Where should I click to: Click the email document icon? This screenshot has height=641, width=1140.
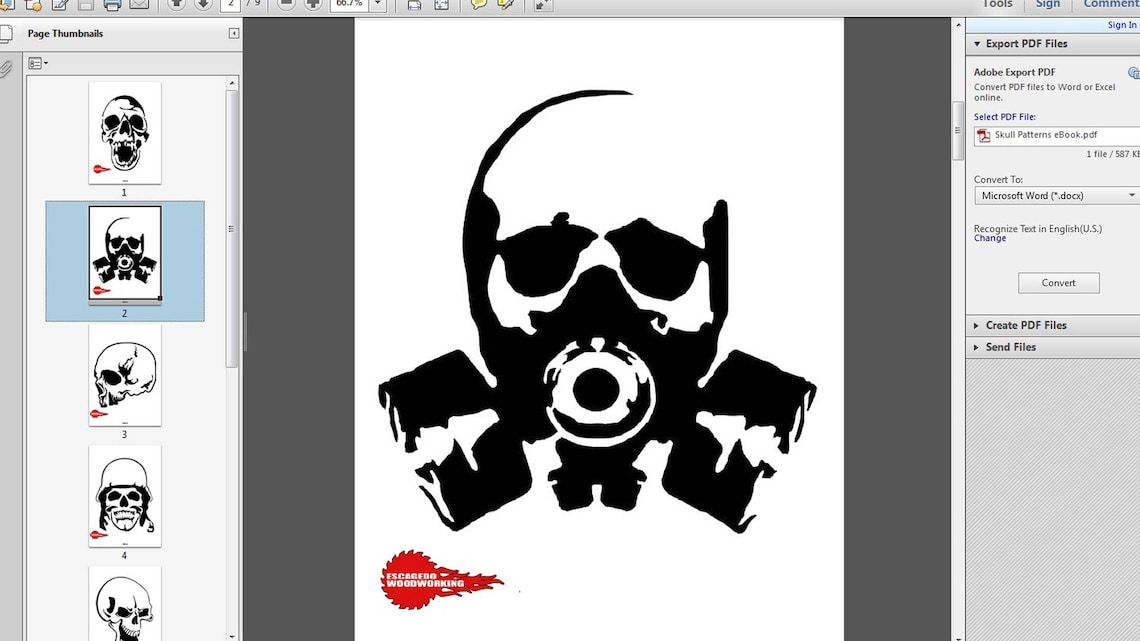coord(137,5)
